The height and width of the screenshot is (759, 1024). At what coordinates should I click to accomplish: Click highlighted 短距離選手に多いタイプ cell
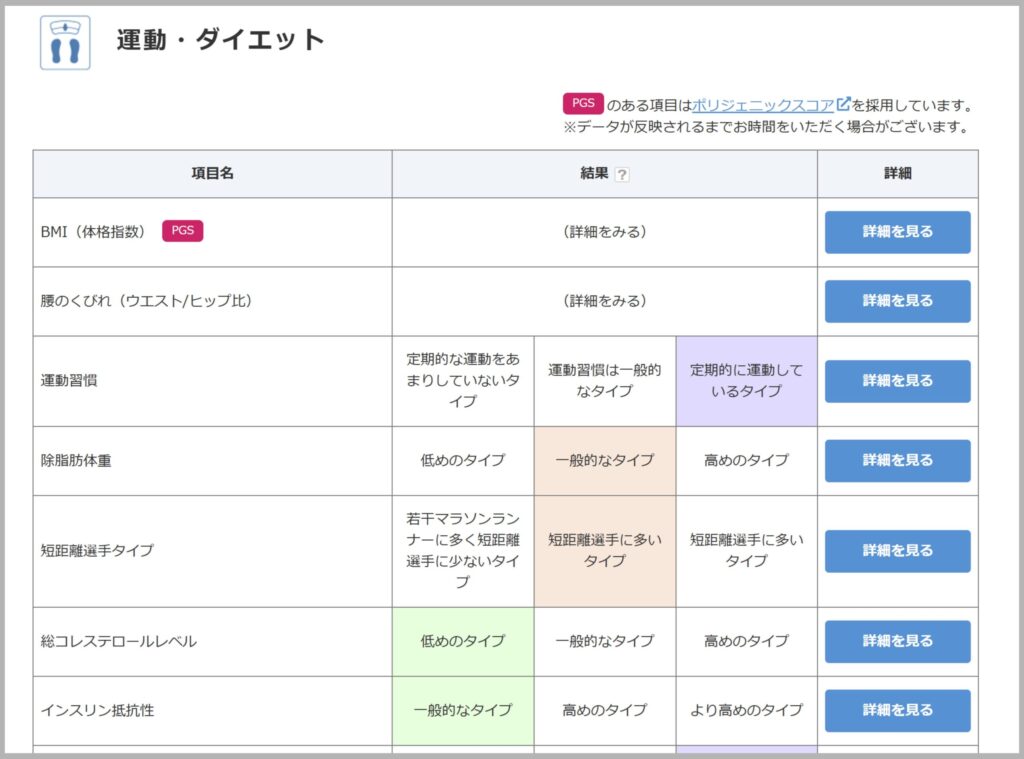point(605,551)
